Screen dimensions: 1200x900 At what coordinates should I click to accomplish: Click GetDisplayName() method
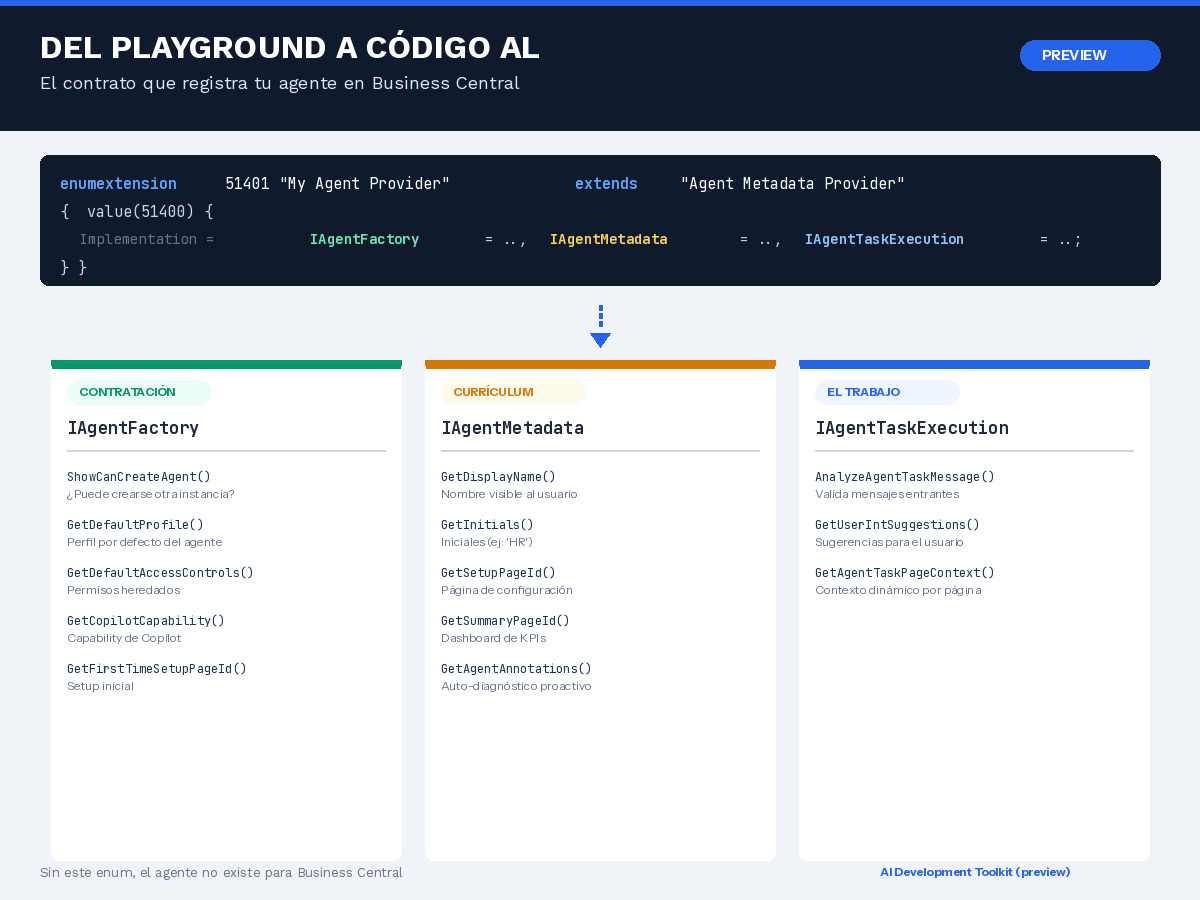498,477
